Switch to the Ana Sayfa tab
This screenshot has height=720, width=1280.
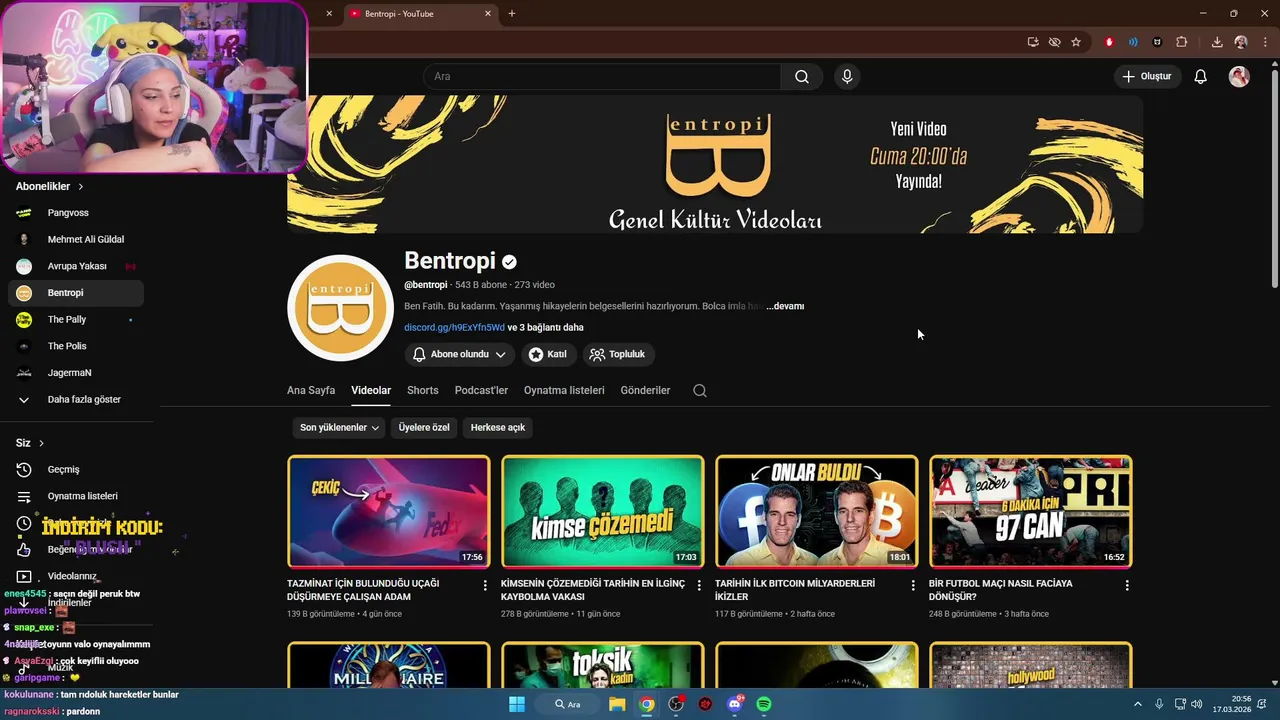pyautogui.click(x=311, y=390)
